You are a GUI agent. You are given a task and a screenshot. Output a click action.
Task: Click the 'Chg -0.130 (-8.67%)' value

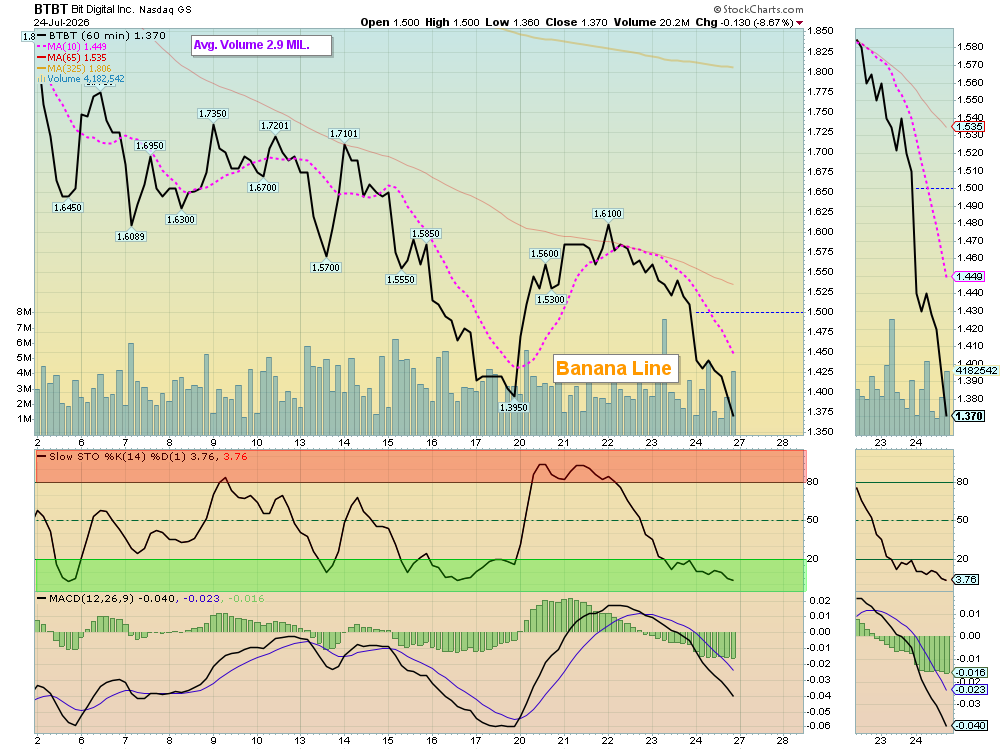point(744,22)
